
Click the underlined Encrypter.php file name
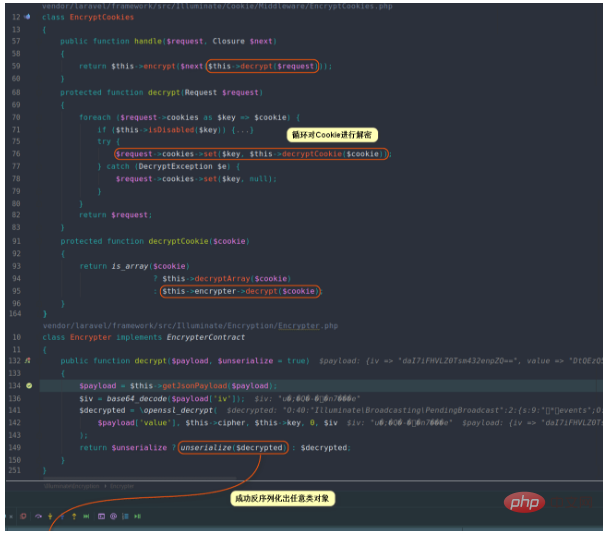point(308,326)
